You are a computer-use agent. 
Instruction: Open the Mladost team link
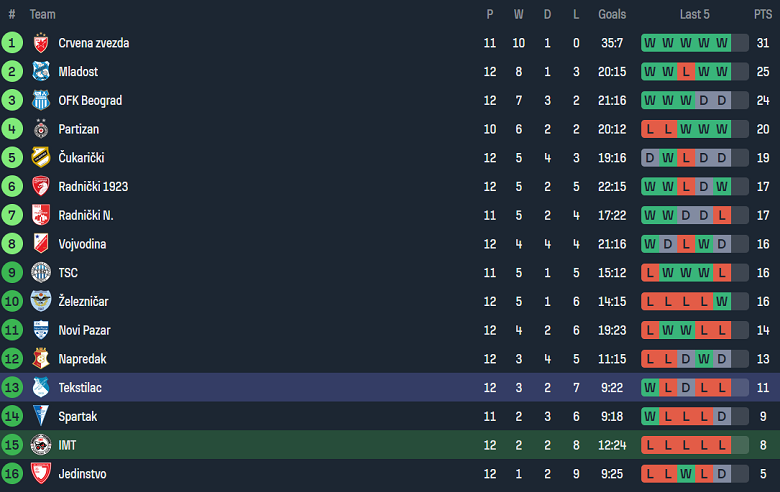click(x=78, y=72)
